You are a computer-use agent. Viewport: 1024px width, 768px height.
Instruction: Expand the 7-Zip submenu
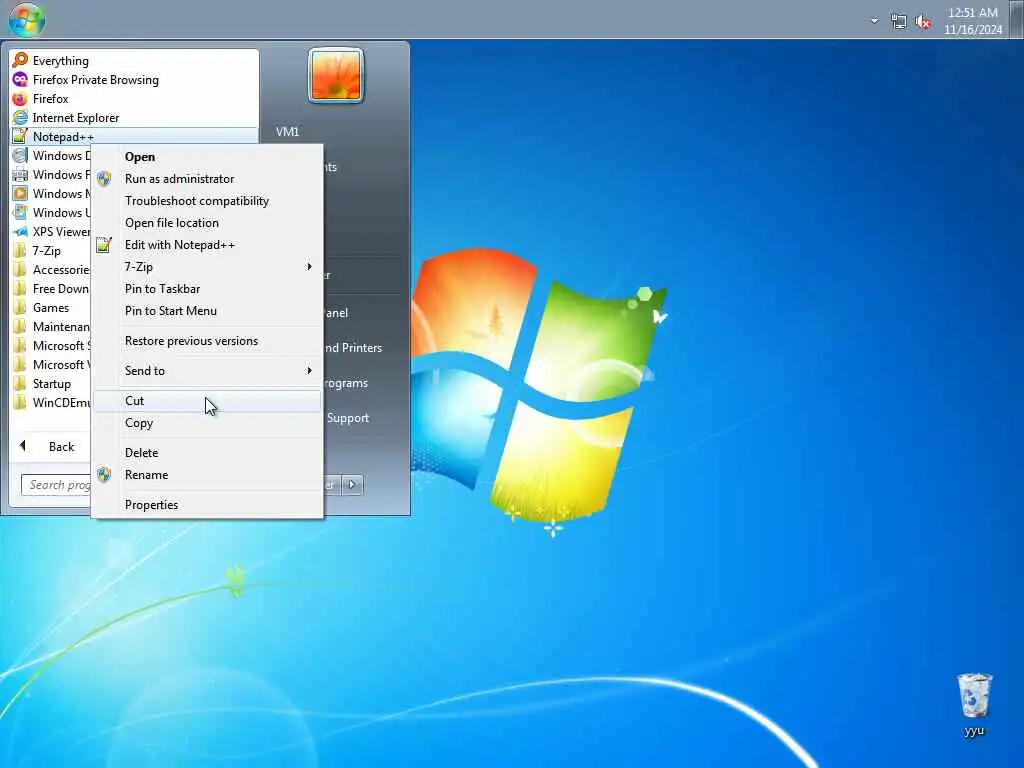(x=207, y=267)
